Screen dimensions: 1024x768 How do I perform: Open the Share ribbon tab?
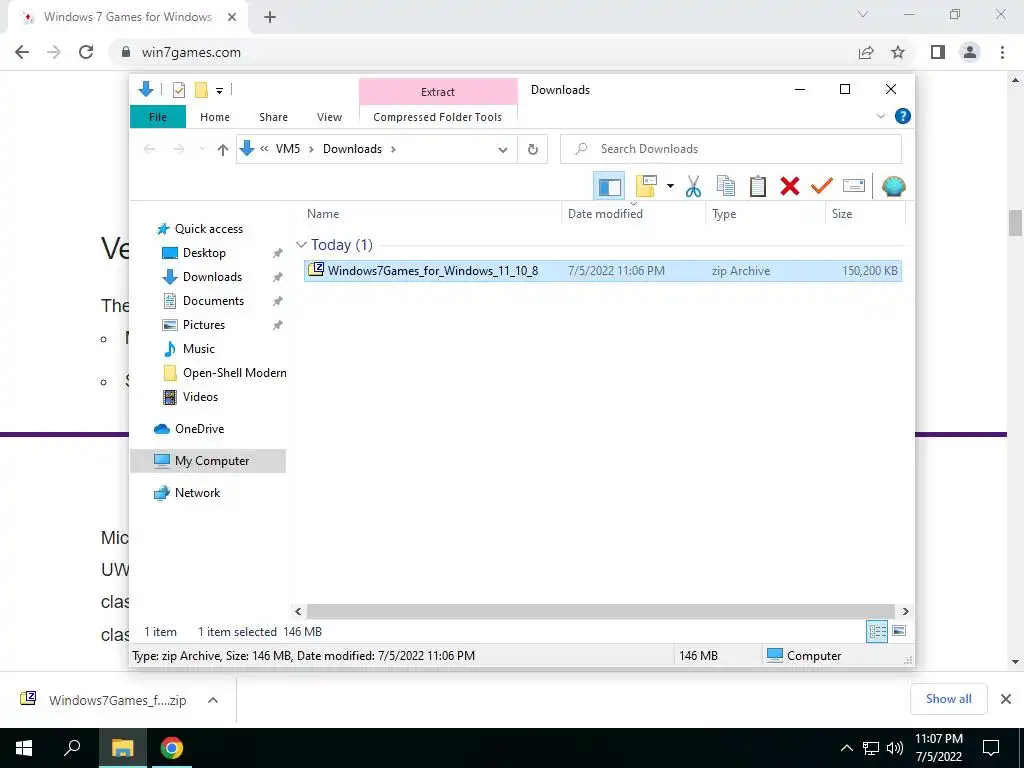273,117
